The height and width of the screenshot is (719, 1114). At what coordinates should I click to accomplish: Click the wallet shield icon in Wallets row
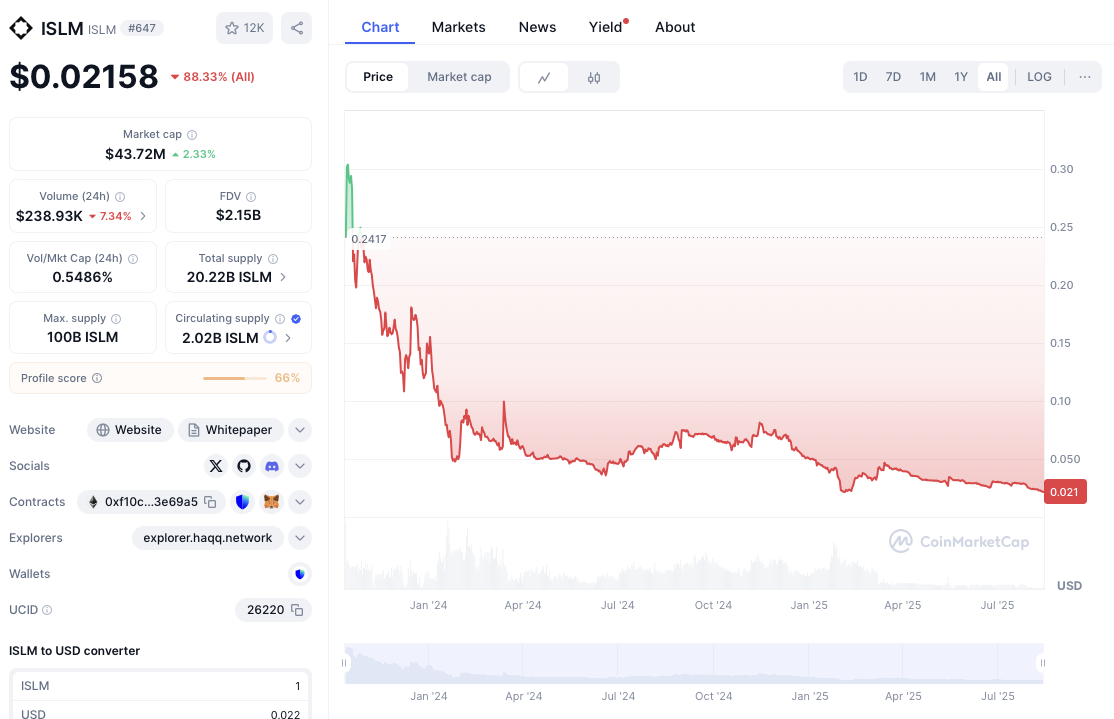[x=300, y=574]
